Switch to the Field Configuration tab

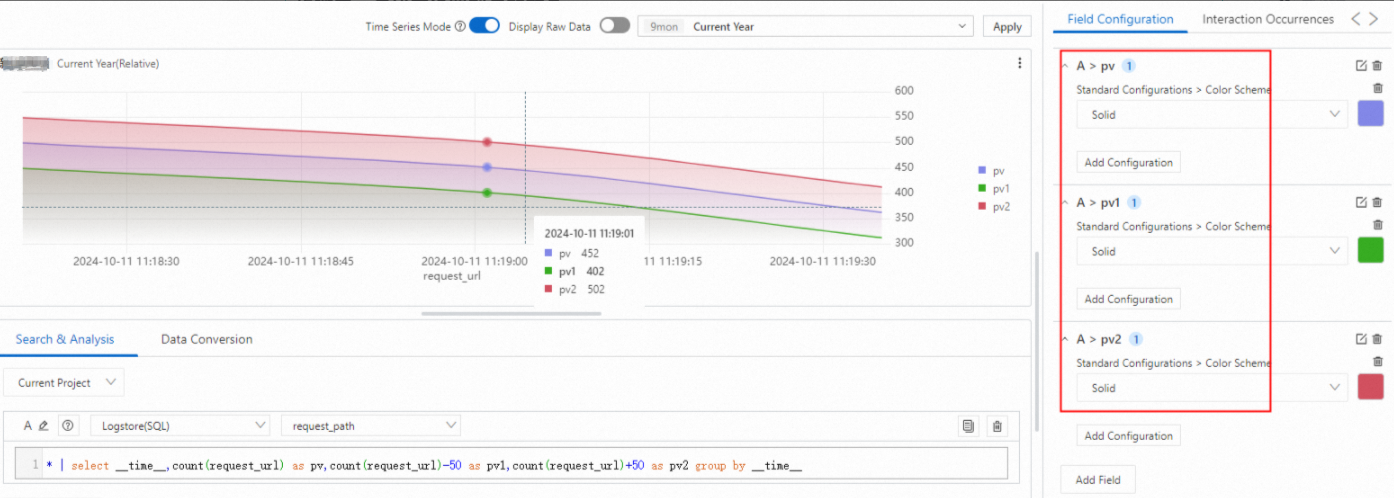(1120, 19)
